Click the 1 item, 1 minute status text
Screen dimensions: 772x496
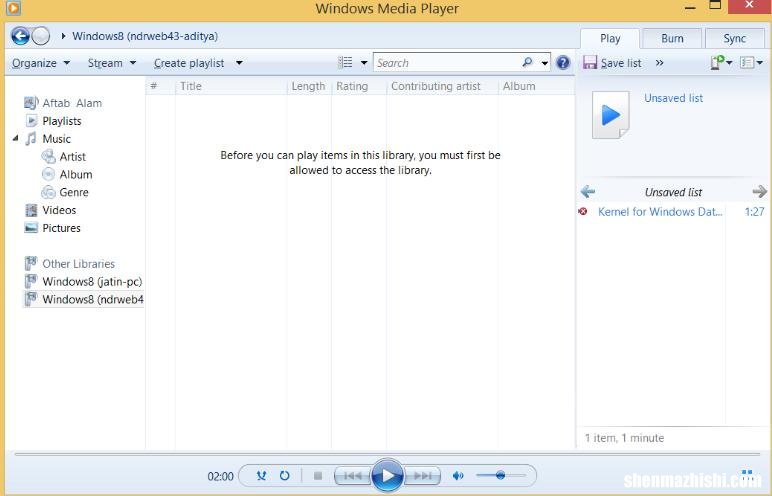pyautogui.click(x=624, y=438)
